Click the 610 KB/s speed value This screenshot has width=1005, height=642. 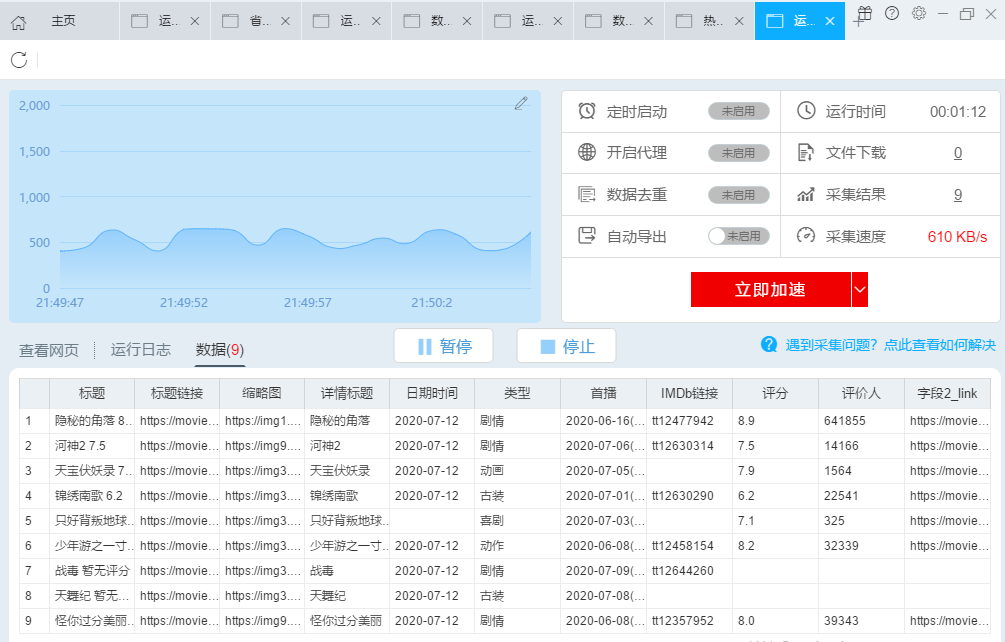pyautogui.click(x=957, y=237)
